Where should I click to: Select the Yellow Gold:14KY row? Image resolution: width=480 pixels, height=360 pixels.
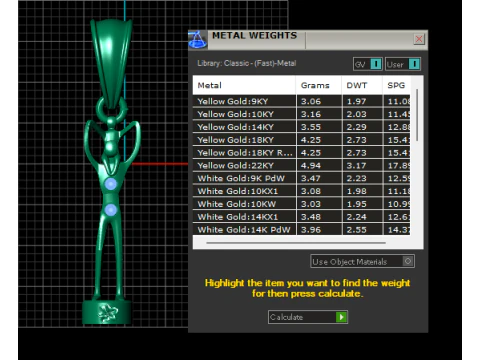pyautogui.click(x=301, y=127)
